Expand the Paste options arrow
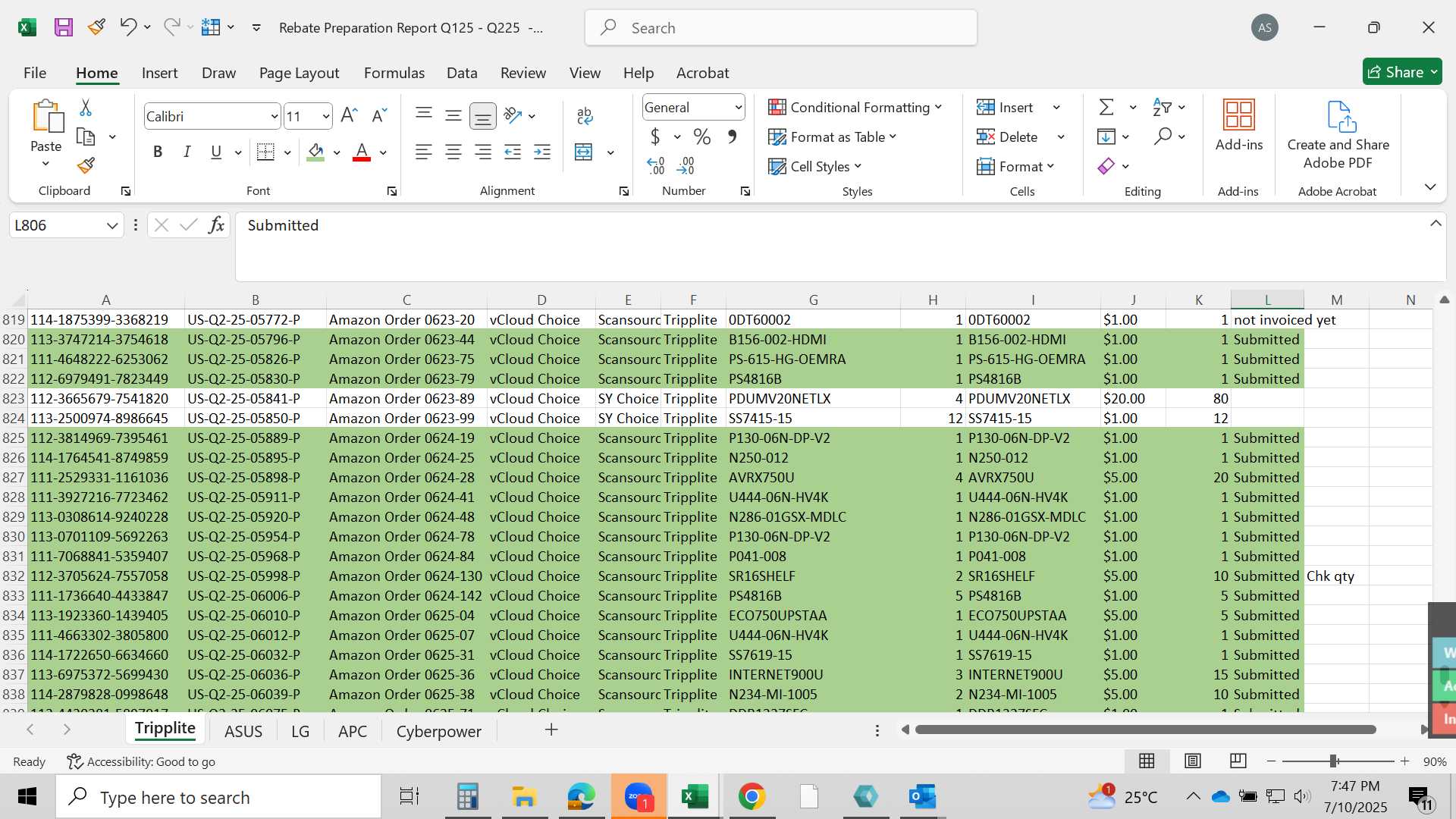 tap(45, 165)
